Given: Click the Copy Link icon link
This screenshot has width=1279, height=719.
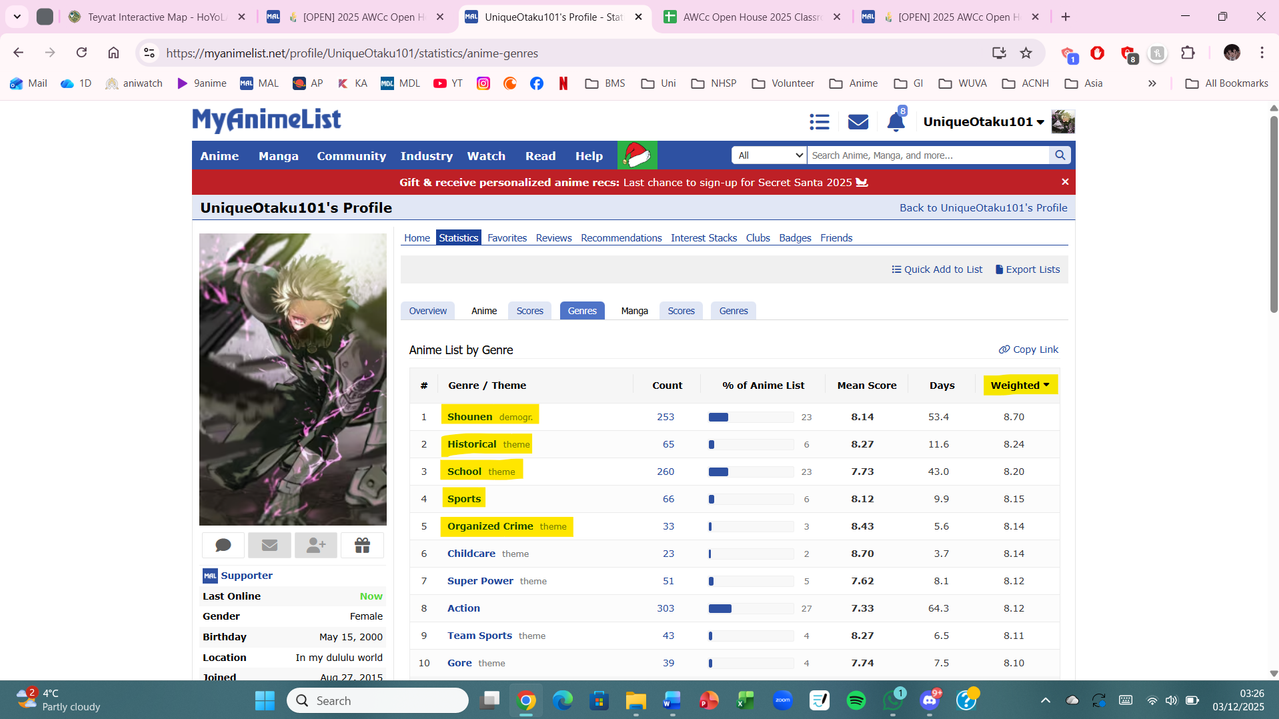Looking at the screenshot, I should 1028,349.
